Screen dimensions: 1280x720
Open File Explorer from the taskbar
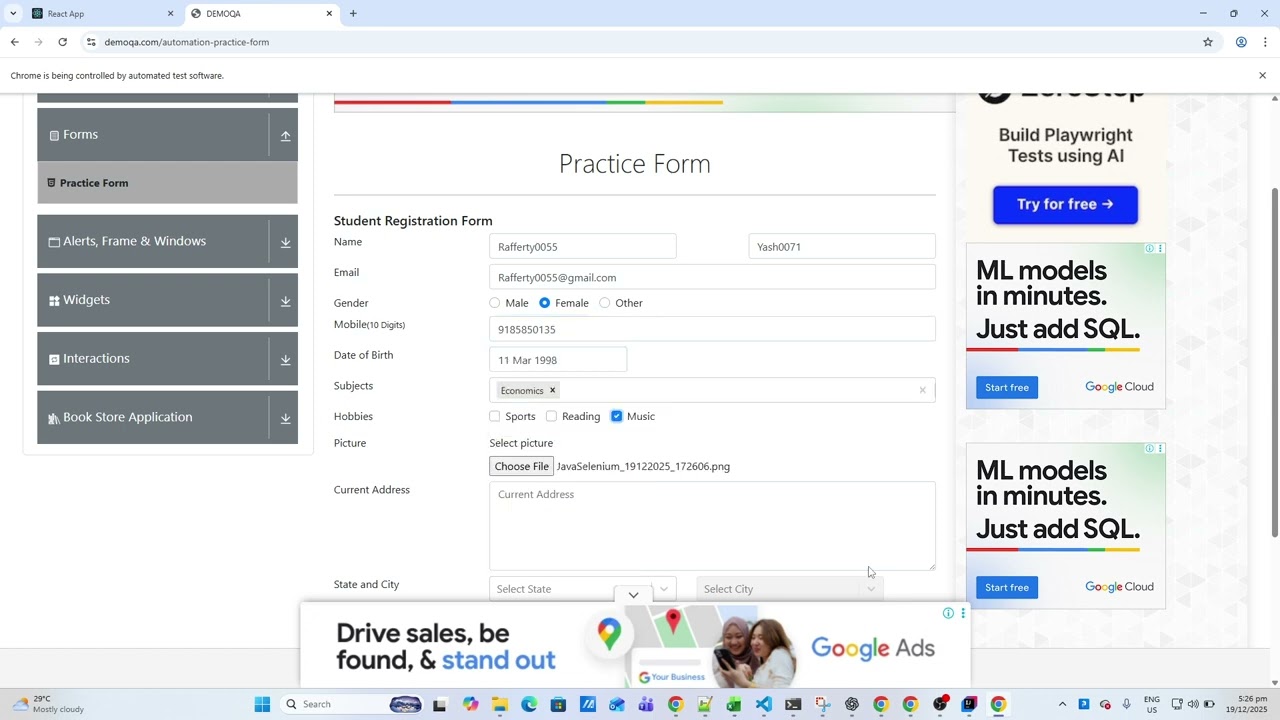[499, 704]
